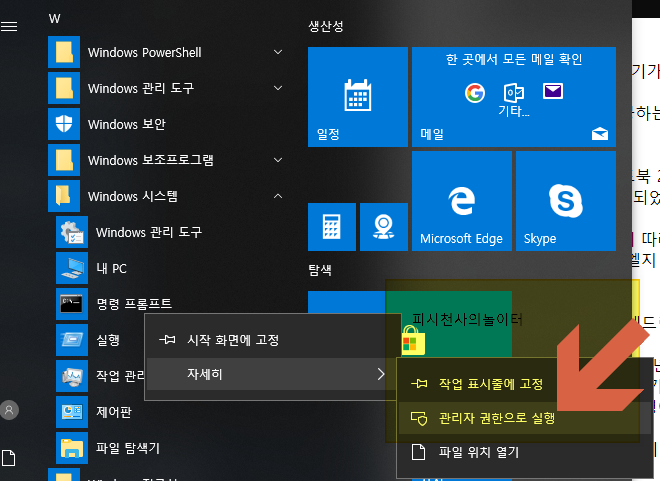The image size is (660, 481).
Task: Open the 내 PC computer icon
Action: coord(72,268)
